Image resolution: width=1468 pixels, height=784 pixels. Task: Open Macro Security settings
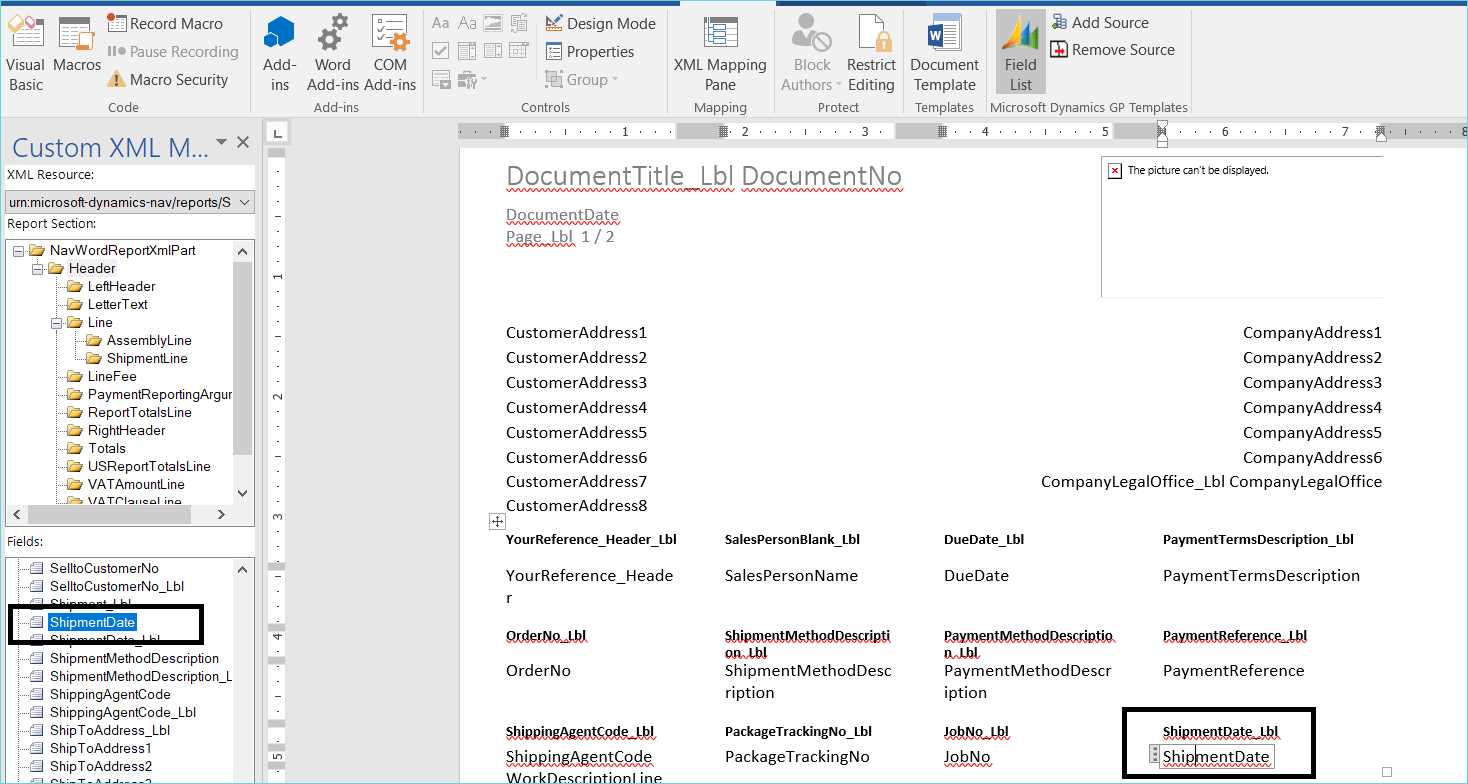coord(168,79)
